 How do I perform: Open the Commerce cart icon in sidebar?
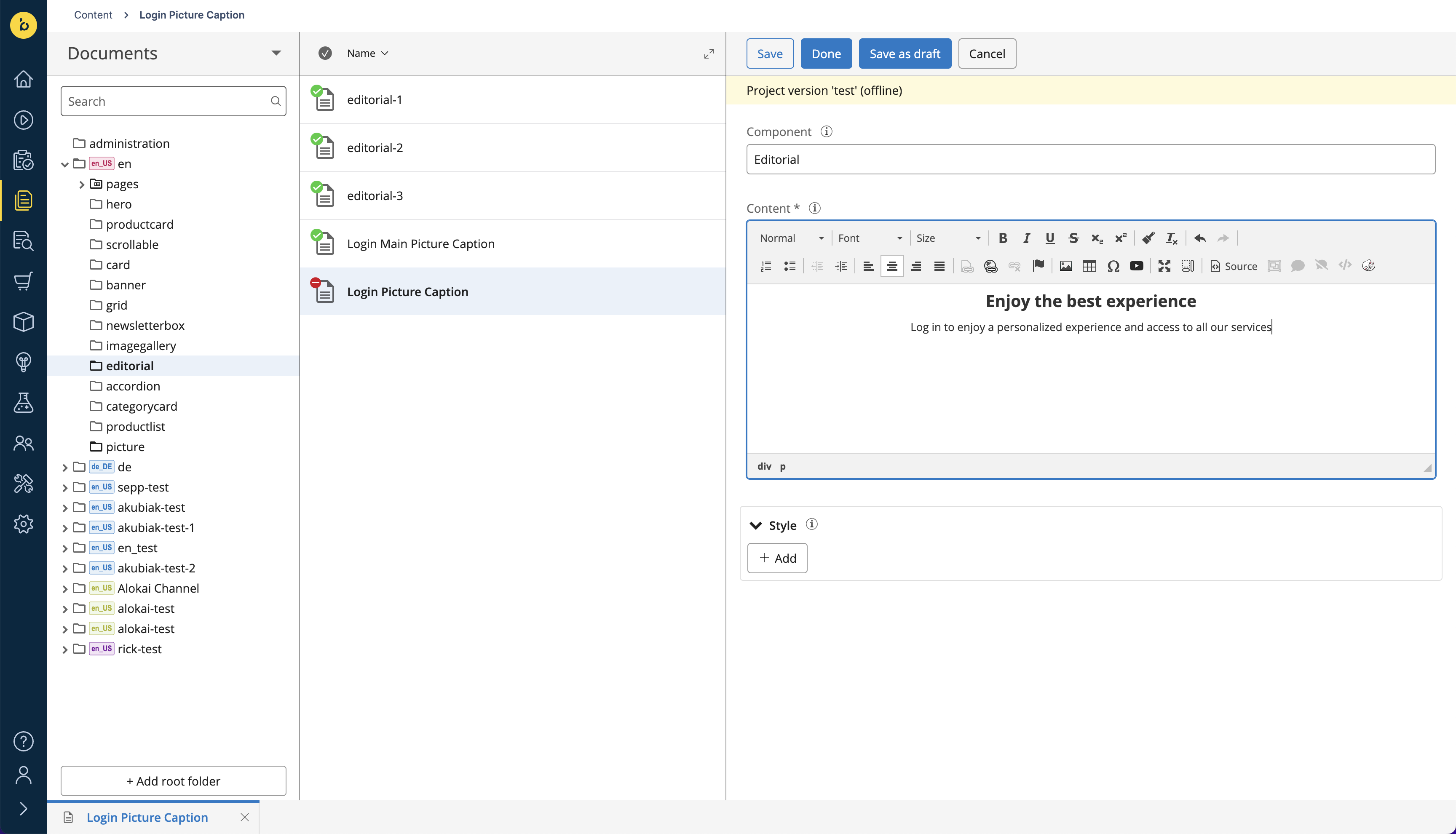[x=24, y=281]
